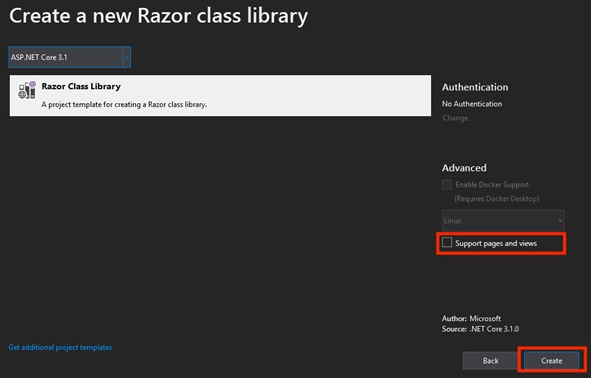Open Get additional project templates link
The width and height of the screenshot is (591, 378).
click(x=60, y=347)
